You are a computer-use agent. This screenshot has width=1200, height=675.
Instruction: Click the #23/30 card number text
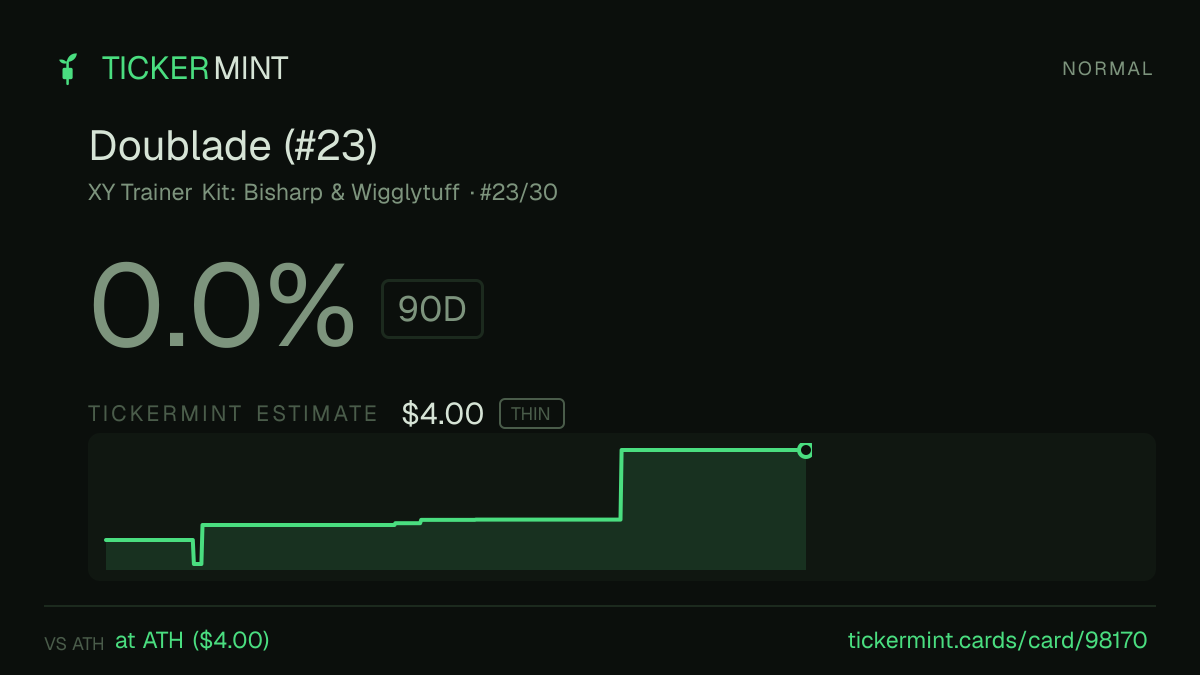pyautogui.click(x=518, y=192)
